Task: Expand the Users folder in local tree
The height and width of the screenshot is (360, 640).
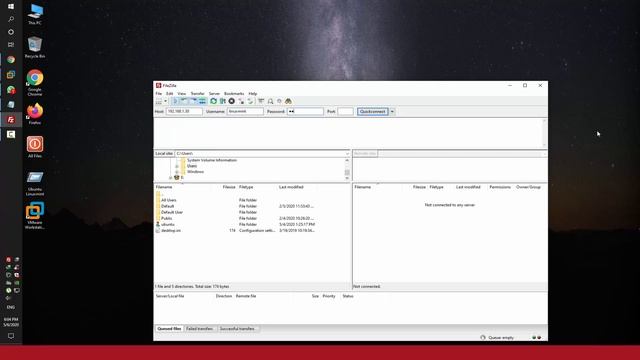Action: coord(177,166)
